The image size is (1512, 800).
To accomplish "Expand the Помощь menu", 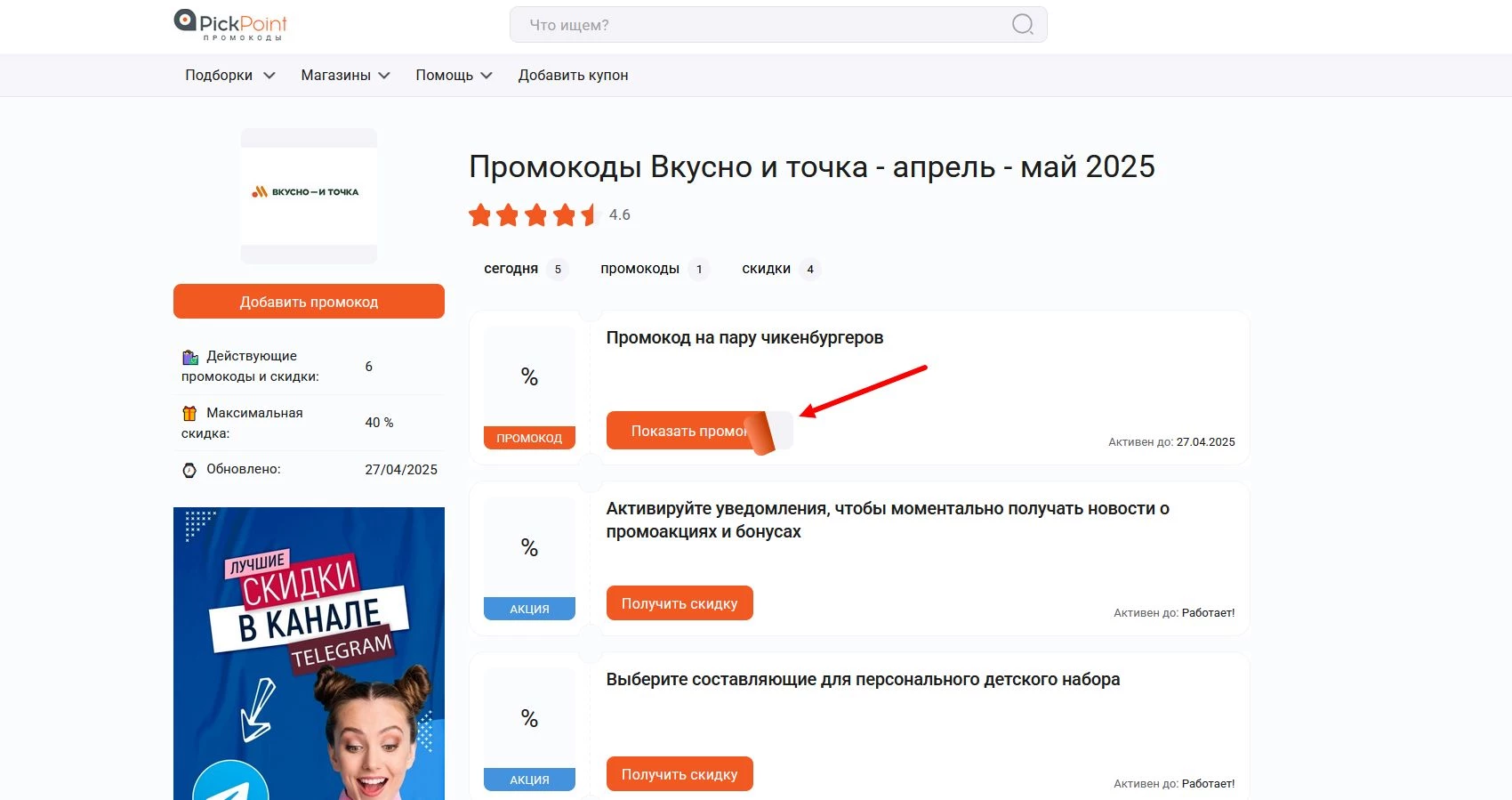I will click(454, 76).
